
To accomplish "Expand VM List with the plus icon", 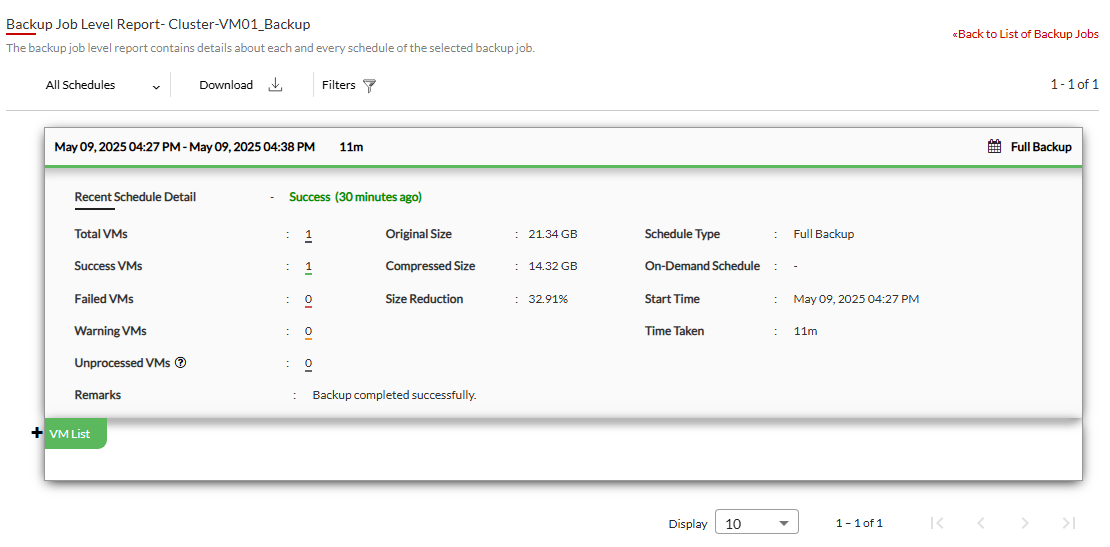I will [38, 433].
